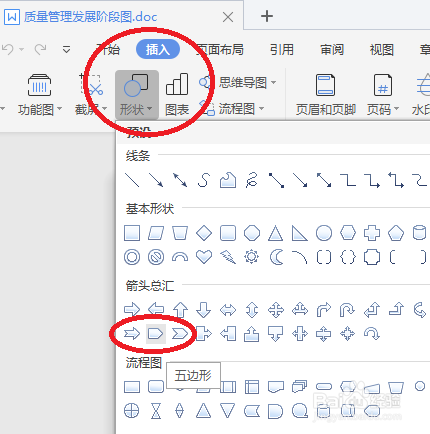430x434 pixels.
Task: Select the crescent moon shape
Action: (276, 257)
